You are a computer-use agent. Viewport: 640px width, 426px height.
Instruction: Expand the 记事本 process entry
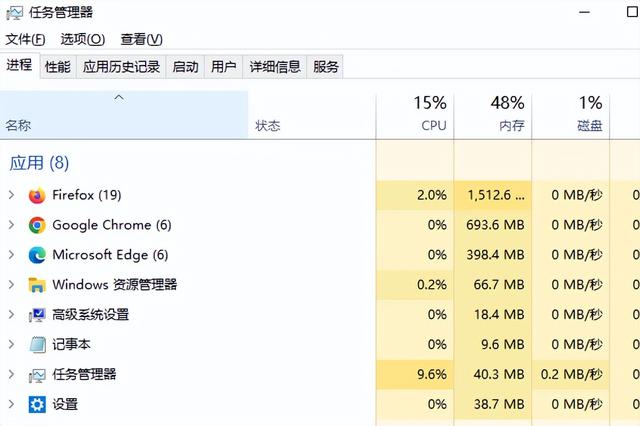11,344
